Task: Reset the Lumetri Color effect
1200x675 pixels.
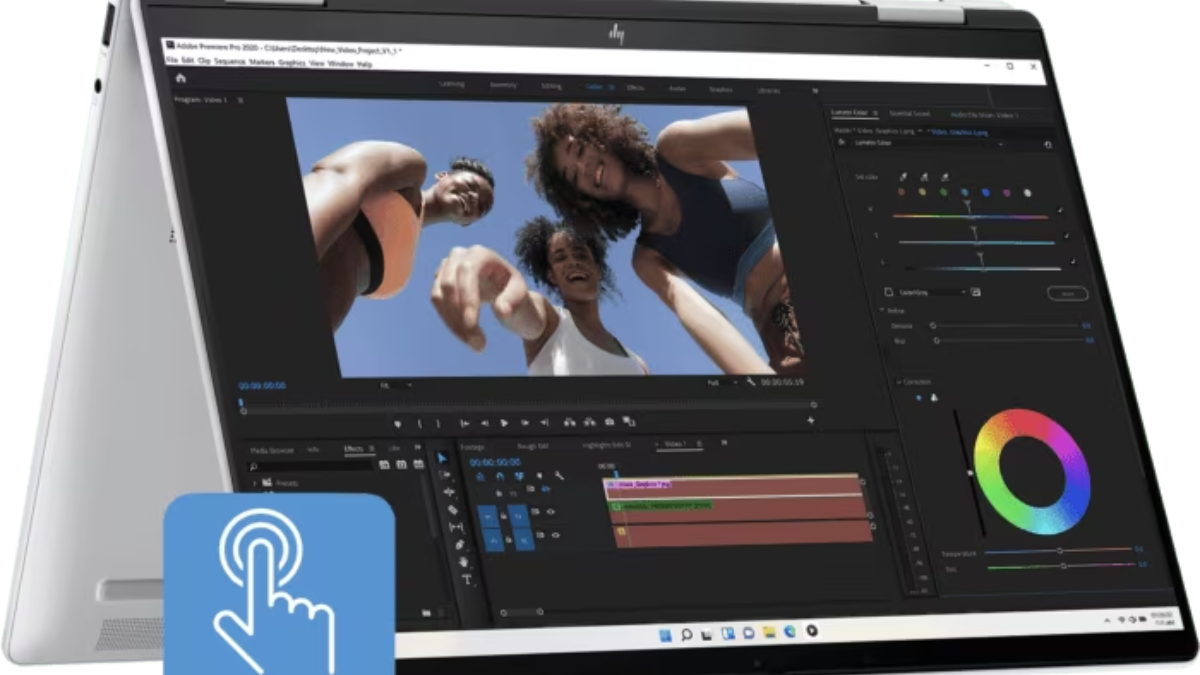Action: click(x=1047, y=144)
